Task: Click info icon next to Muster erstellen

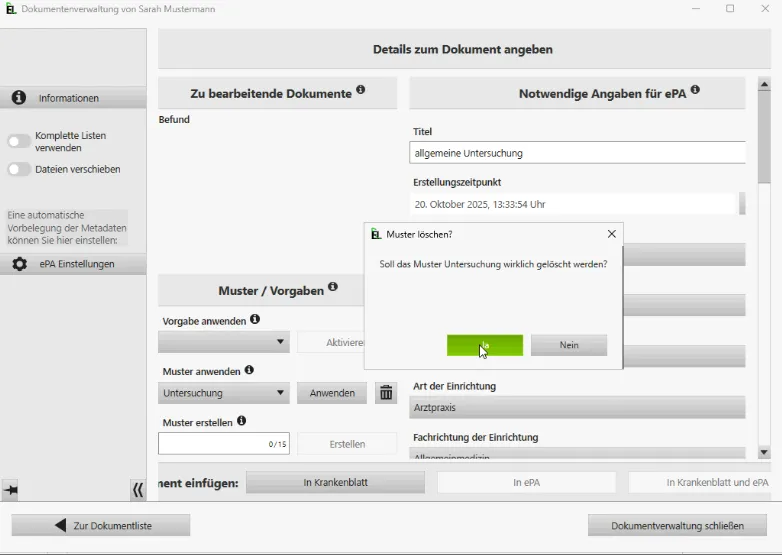Action: [241, 421]
